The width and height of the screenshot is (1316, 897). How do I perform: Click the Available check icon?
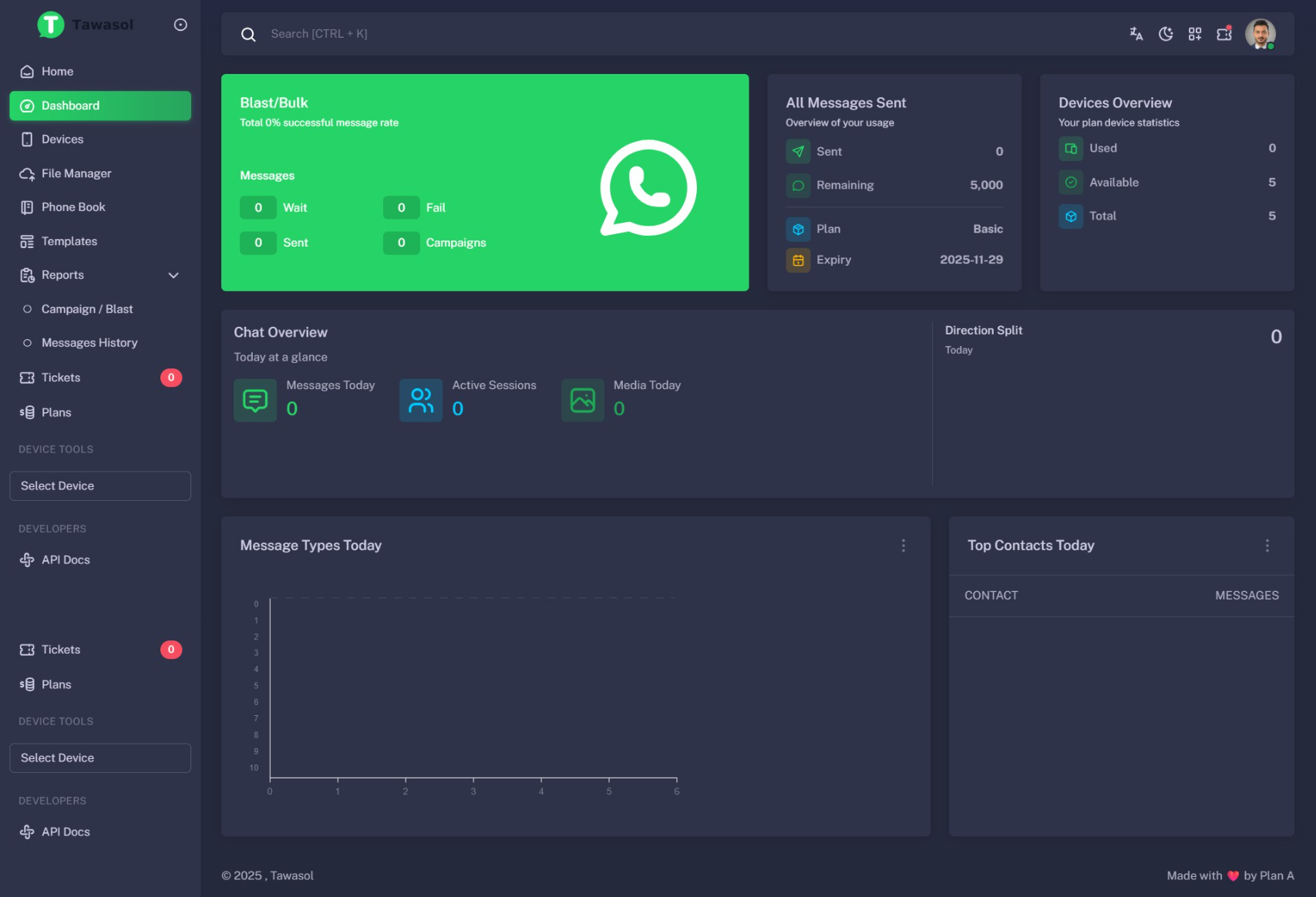click(1071, 183)
